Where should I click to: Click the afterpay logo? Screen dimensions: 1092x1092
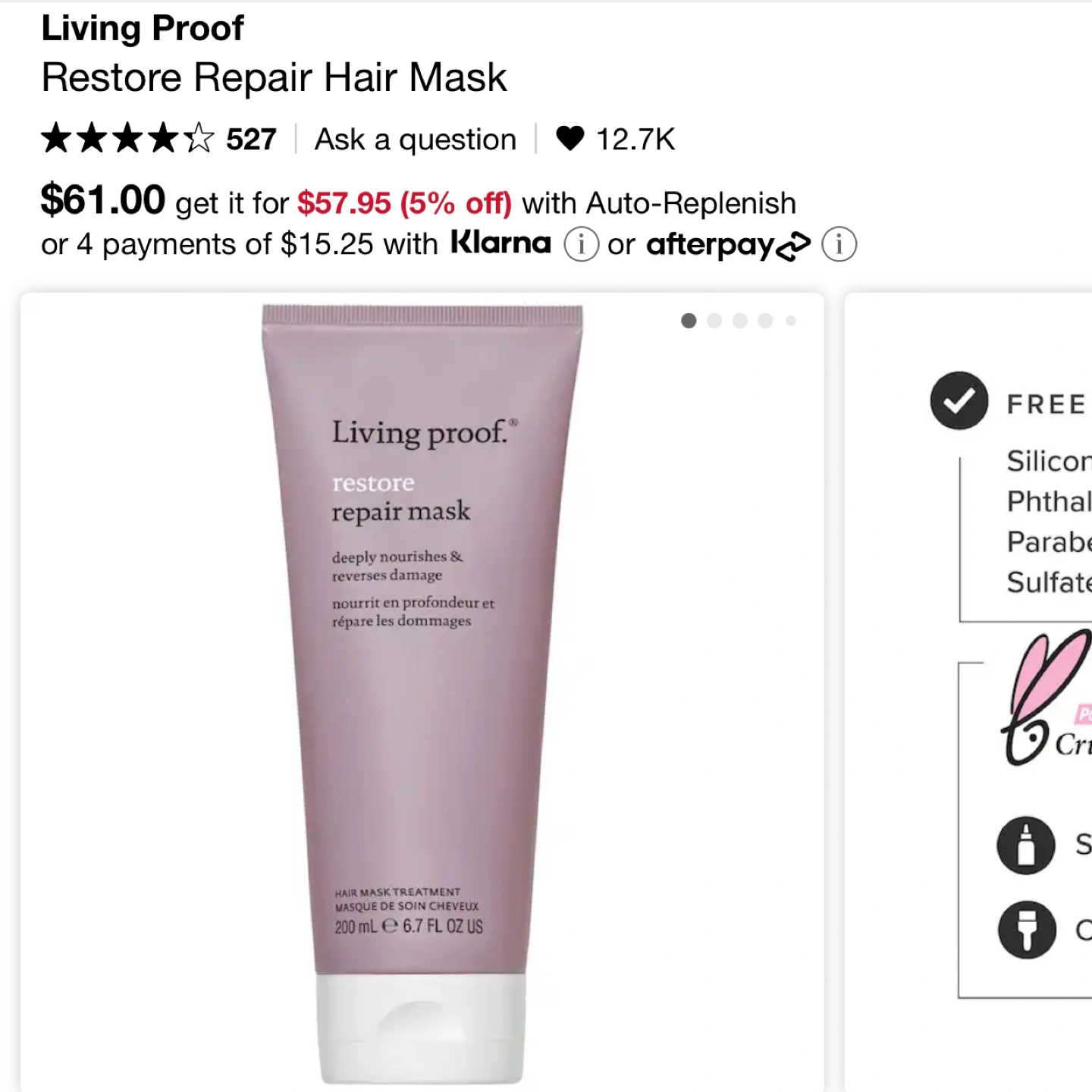728,245
